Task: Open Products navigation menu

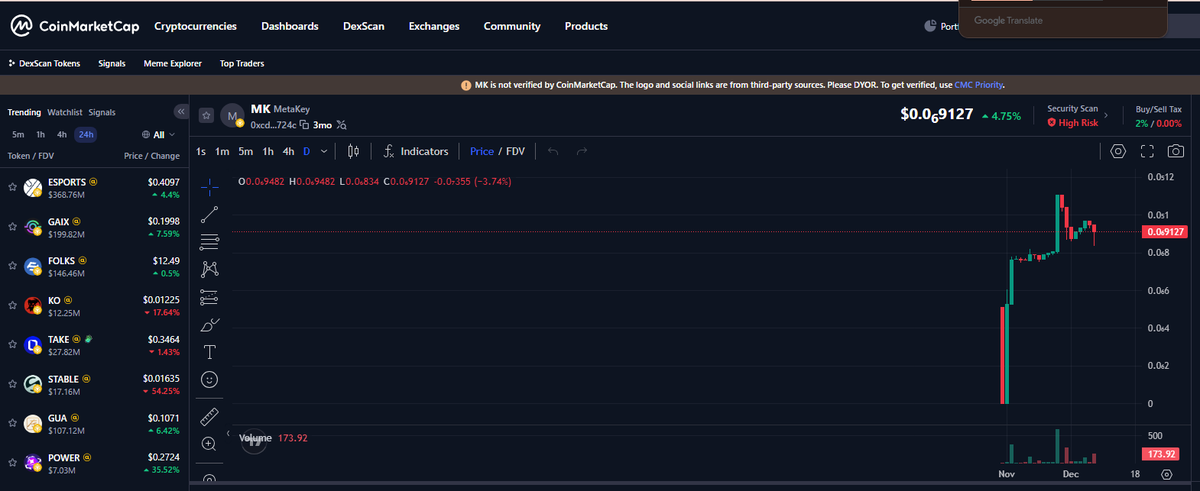Action: tap(586, 26)
